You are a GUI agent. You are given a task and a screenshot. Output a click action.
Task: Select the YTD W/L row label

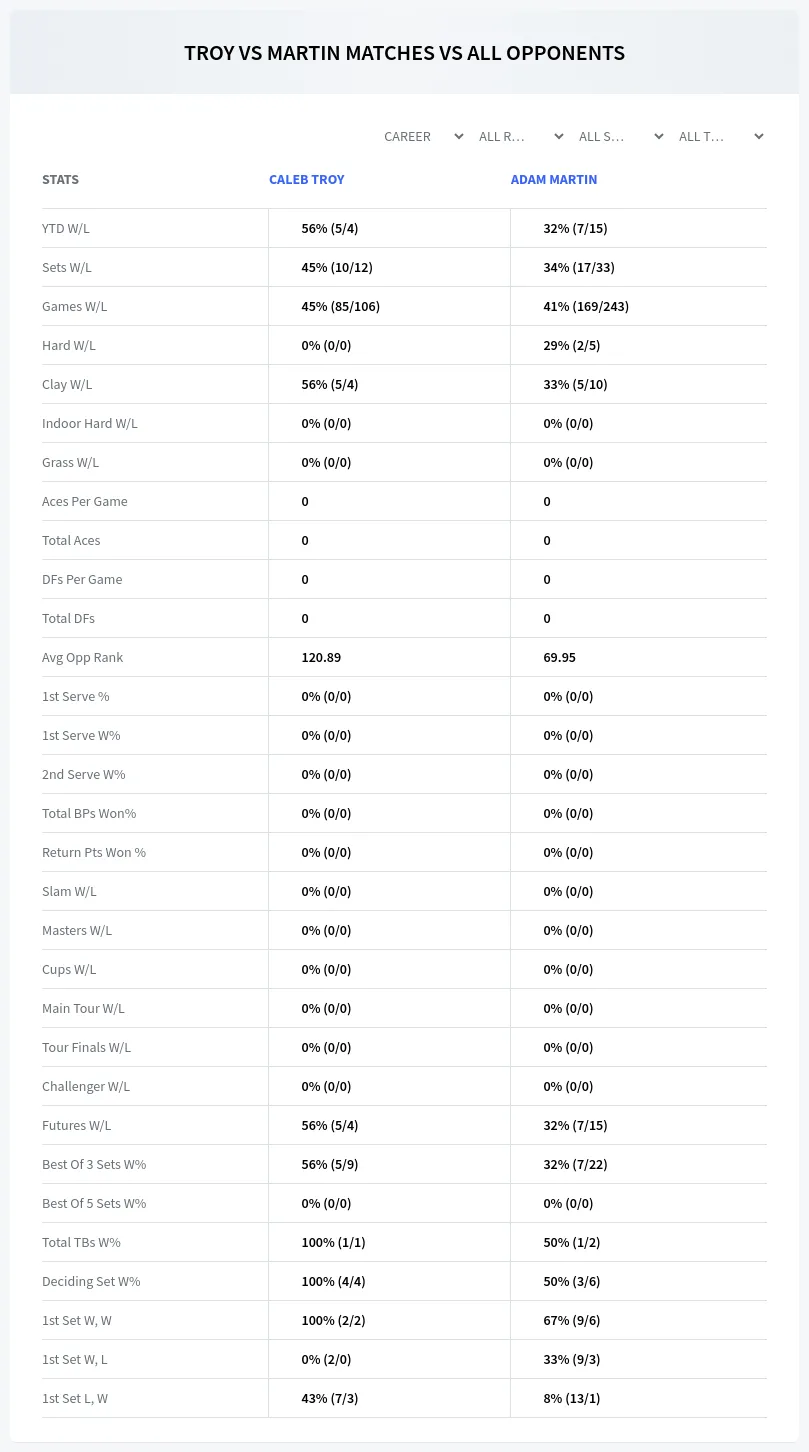pos(66,228)
